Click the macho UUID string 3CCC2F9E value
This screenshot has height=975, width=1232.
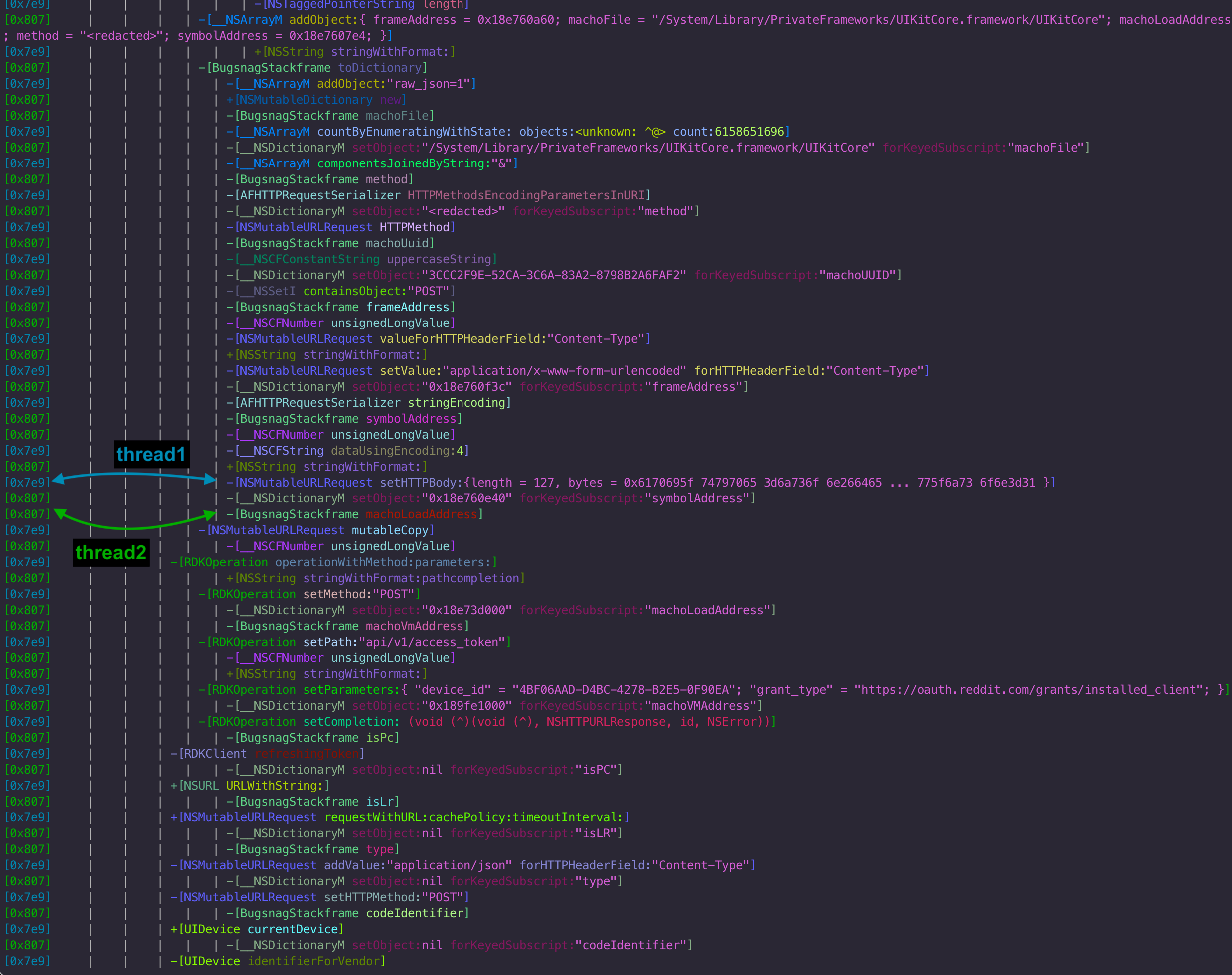click(x=554, y=275)
